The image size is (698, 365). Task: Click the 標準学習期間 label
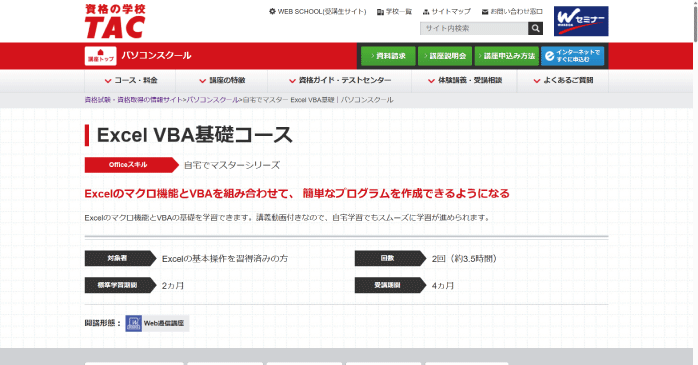pos(120,285)
